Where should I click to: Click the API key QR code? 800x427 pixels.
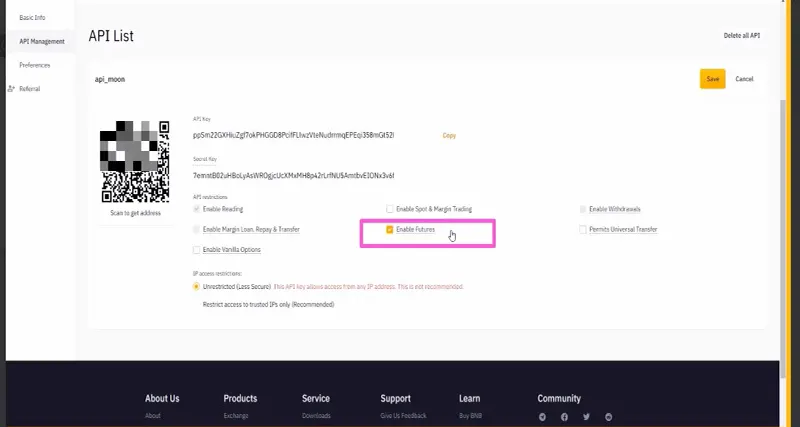pos(135,161)
